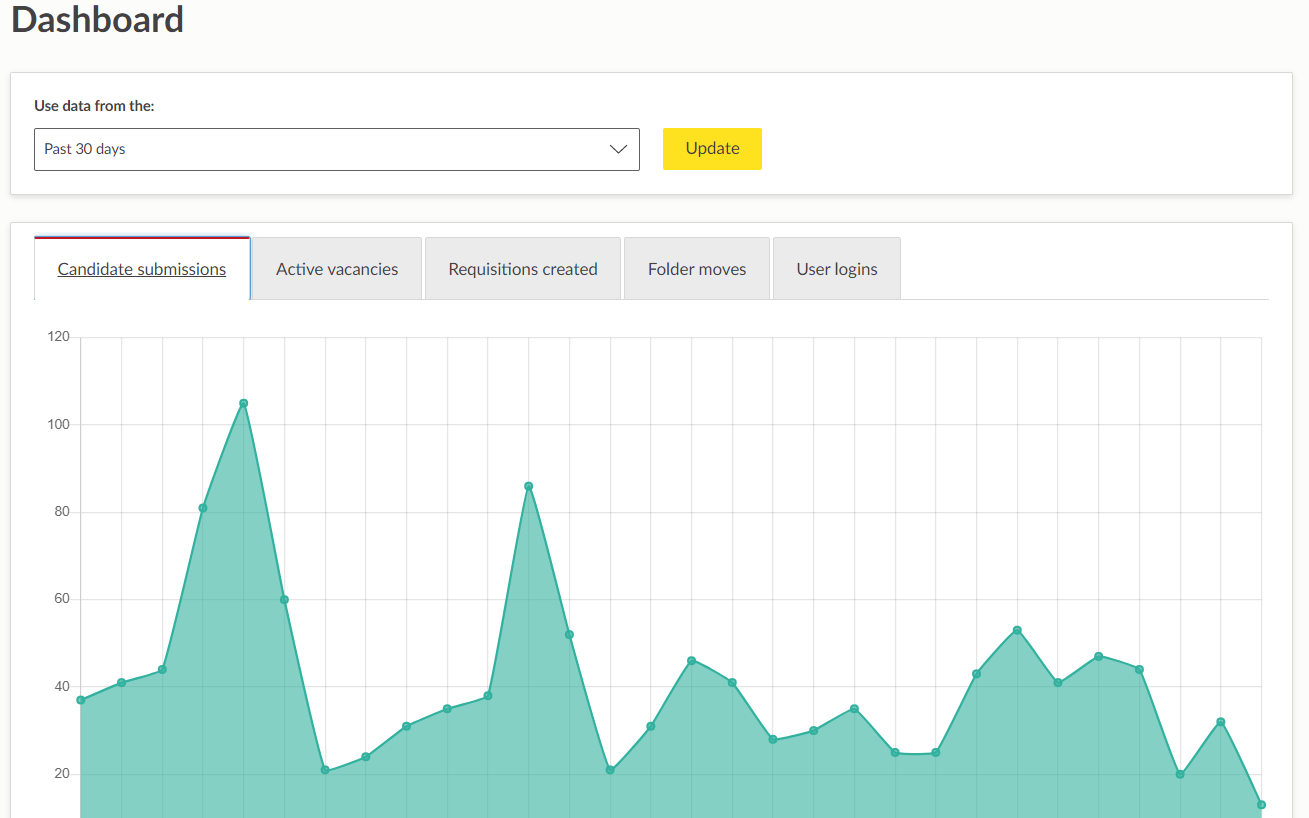The width and height of the screenshot is (1309, 818).
Task: Select the right-side peak data point at 53
Action: (x=1017, y=630)
